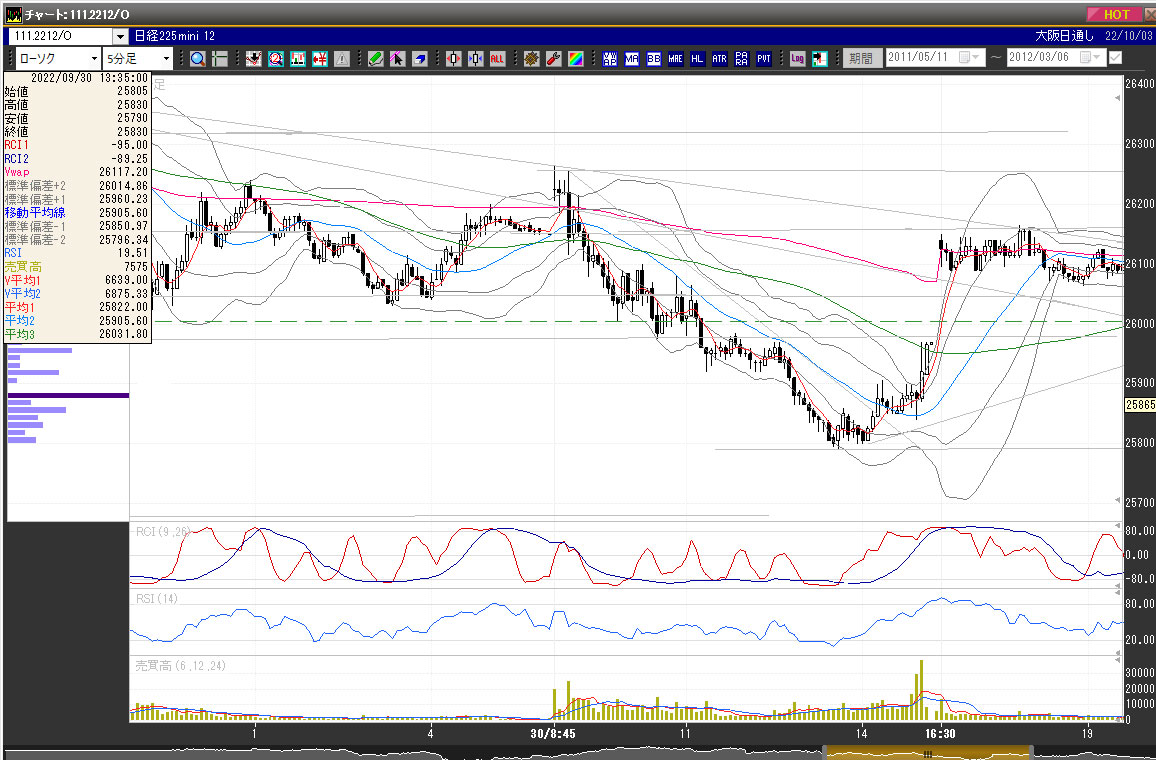Screen dimensions: 1156x760
Task: Click the cyan-bordered black arrow icon
Action: 819,58
